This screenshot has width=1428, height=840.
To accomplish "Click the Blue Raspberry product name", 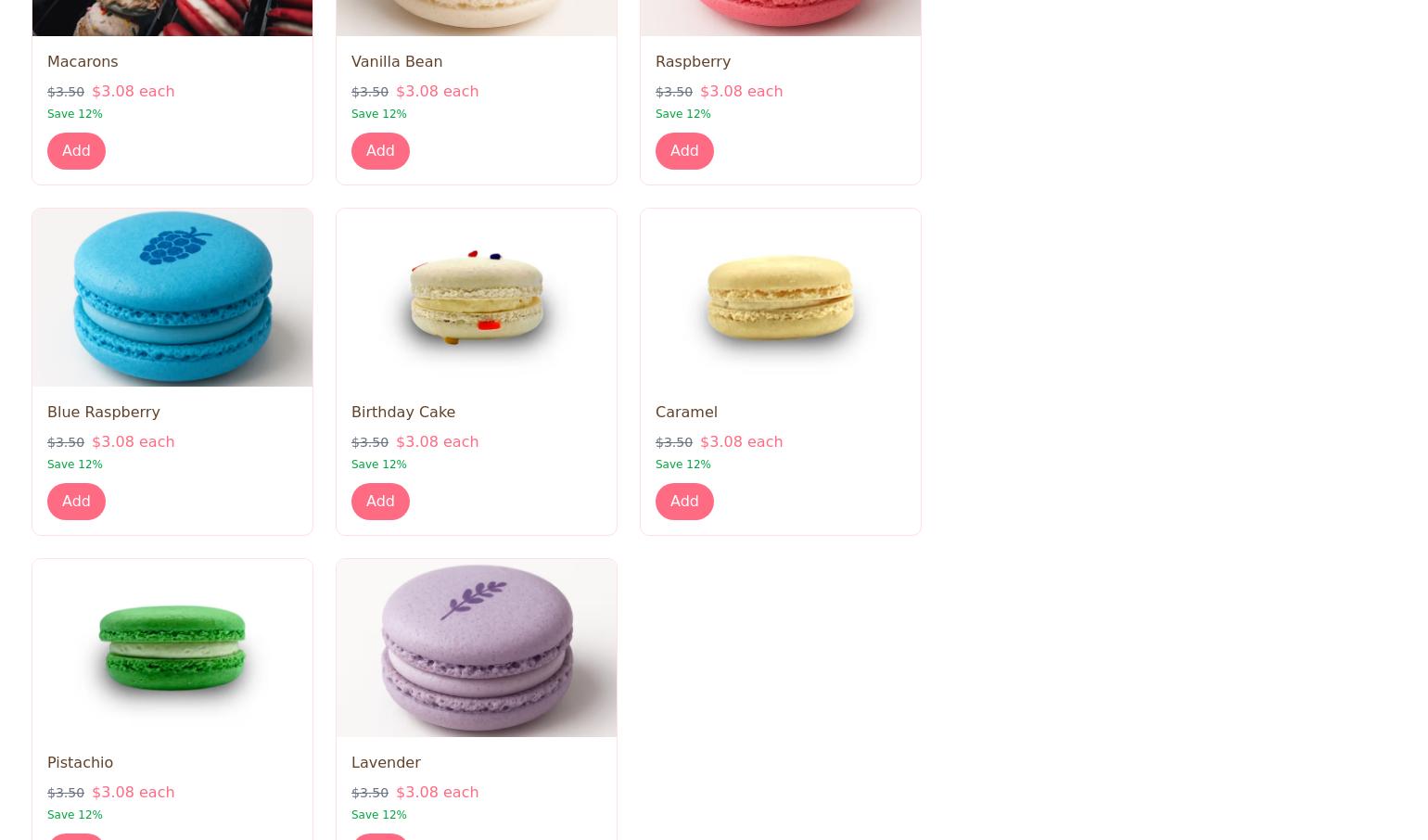I will (x=103, y=412).
